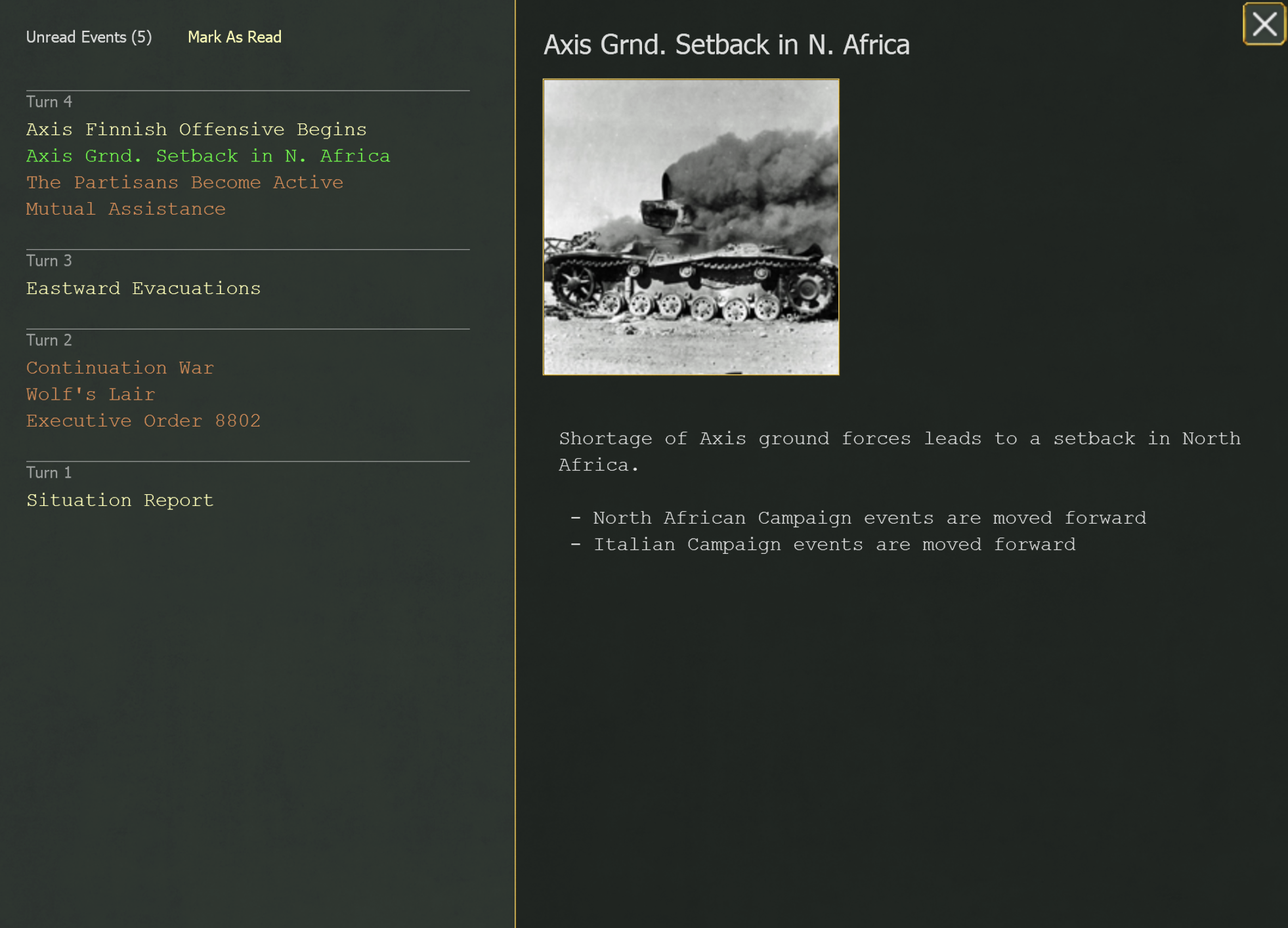Image resolution: width=1288 pixels, height=928 pixels.
Task: Click the Turn 1 section header
Action: click(x=49, y=473)
